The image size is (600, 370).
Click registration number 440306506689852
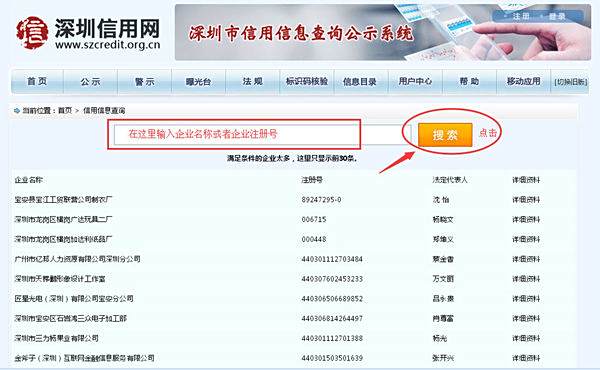tap(332, 299)
